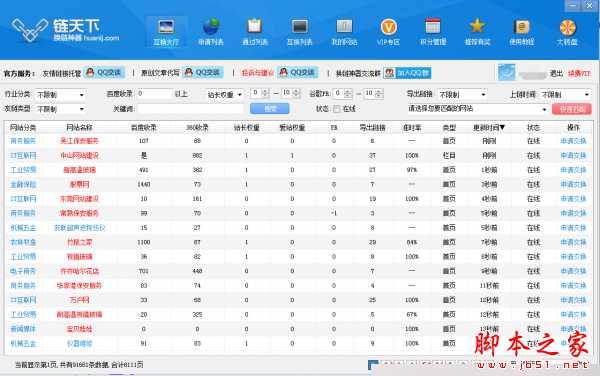This screenshot has width=600, height=376.
Task: Click the red link next to 退出
Action: click(579, 73)
